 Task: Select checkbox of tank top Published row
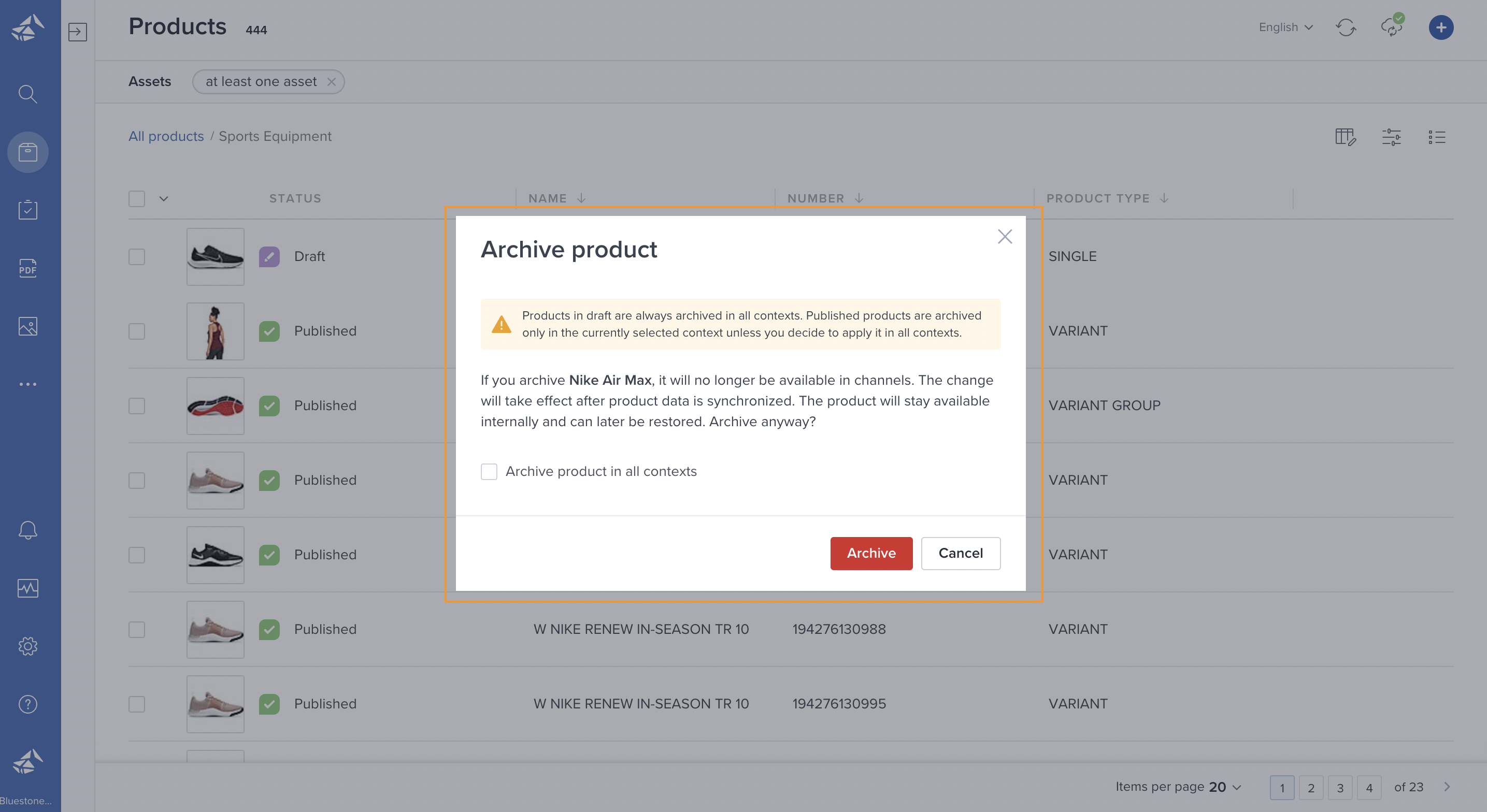tap(137, 331)
